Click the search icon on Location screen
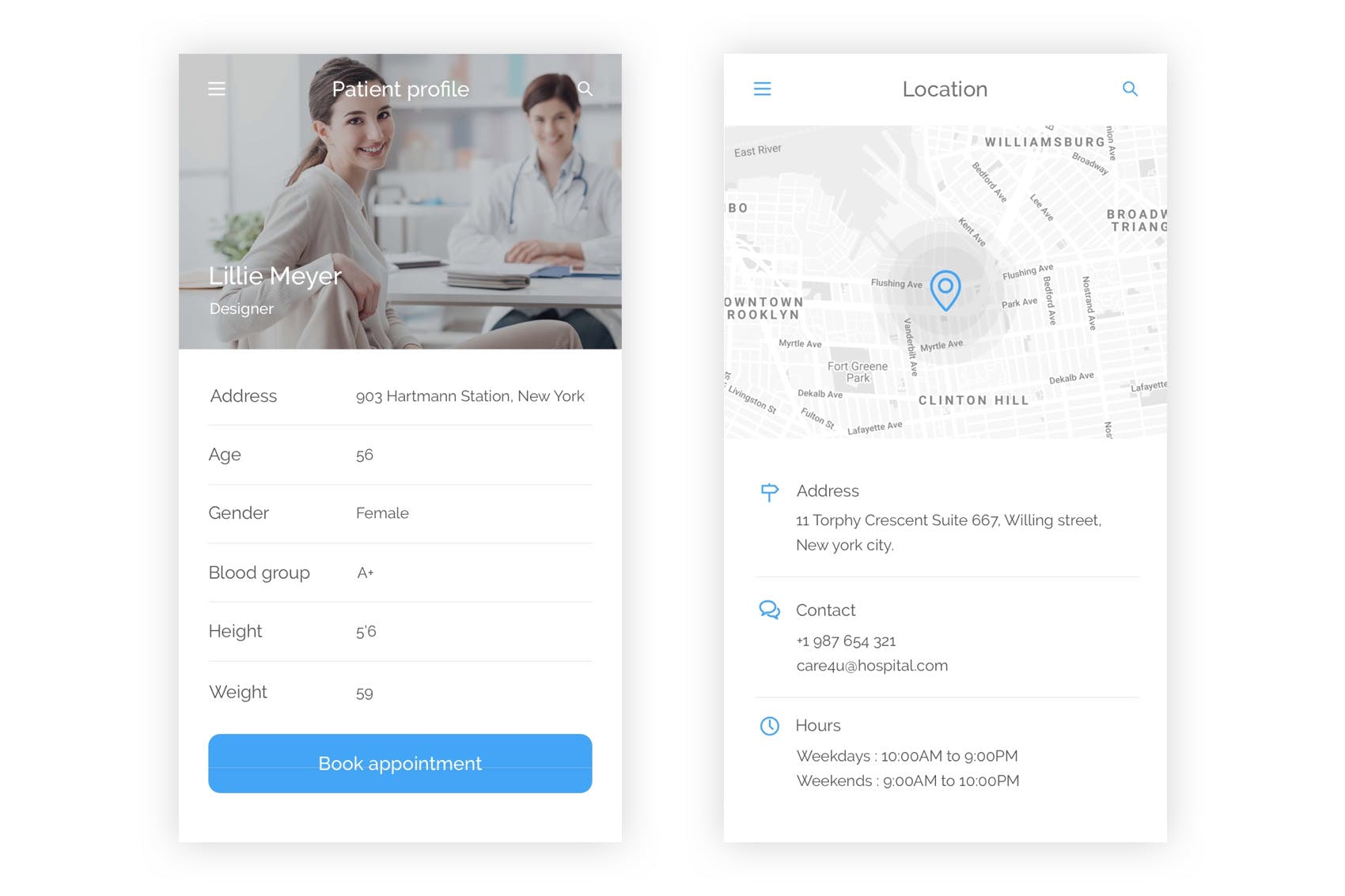1345x896 pixels. pyautogui.click(x=1131, y=89)
